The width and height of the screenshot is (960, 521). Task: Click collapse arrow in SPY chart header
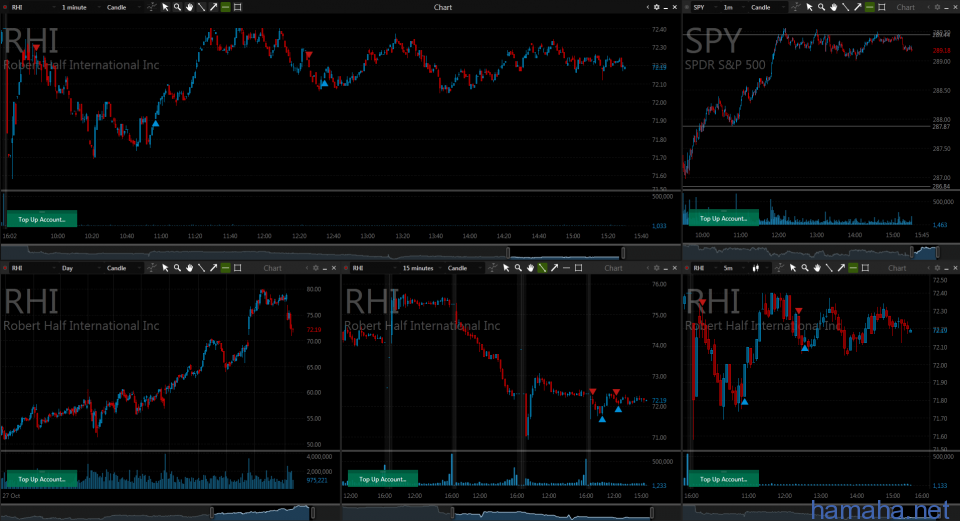[928, 7]
